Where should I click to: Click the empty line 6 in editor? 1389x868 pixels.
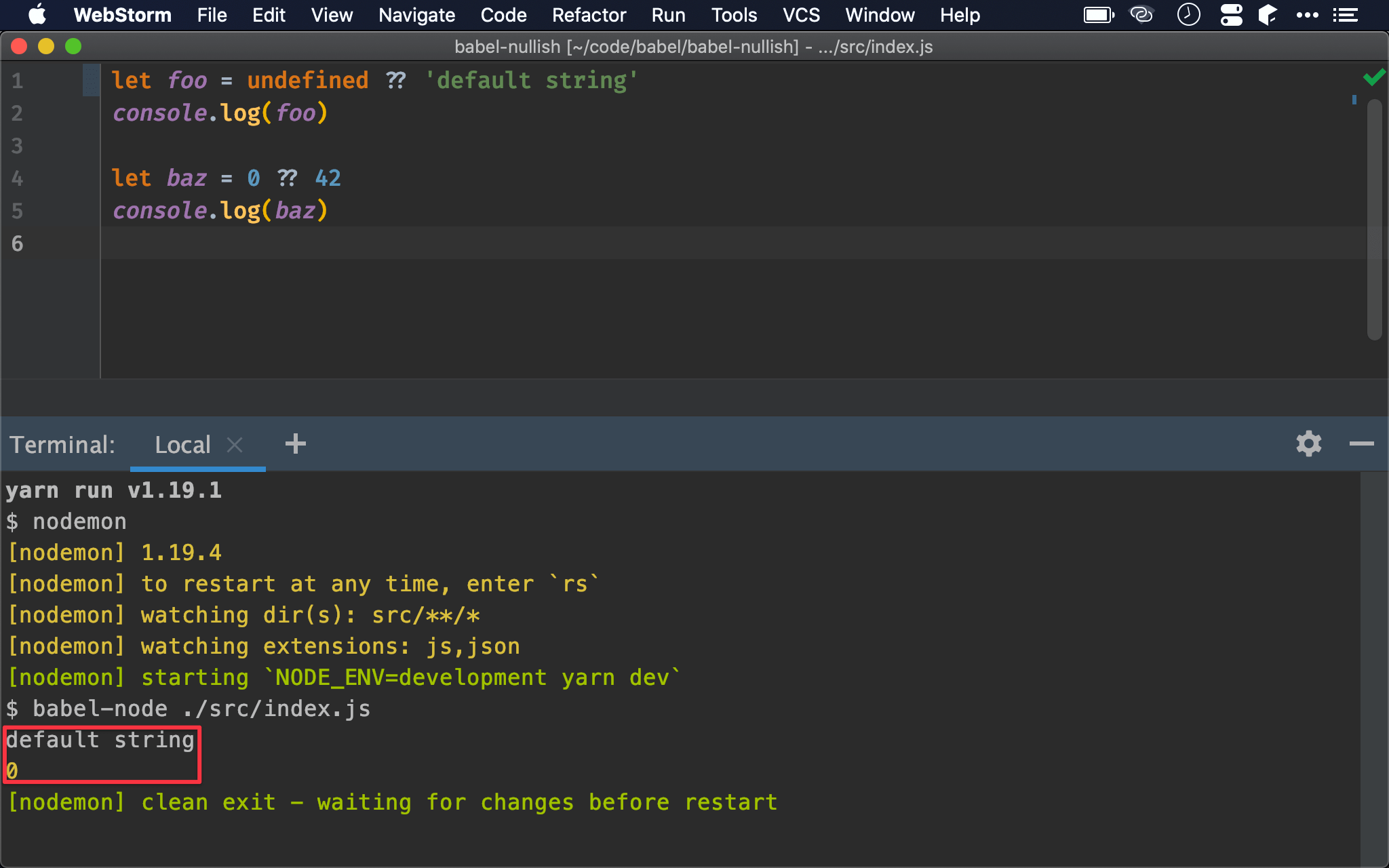click(732, 243)
